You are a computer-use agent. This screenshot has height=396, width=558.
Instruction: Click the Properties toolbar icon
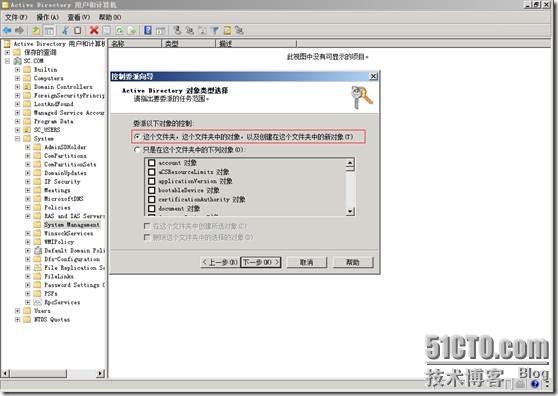(106, 31)
